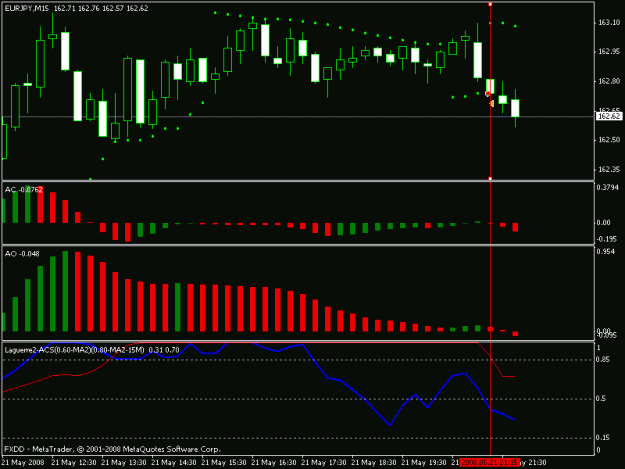Click the 162.50 price scale label
This screenshot has width=625, height=469.
[x=609, y=140]
